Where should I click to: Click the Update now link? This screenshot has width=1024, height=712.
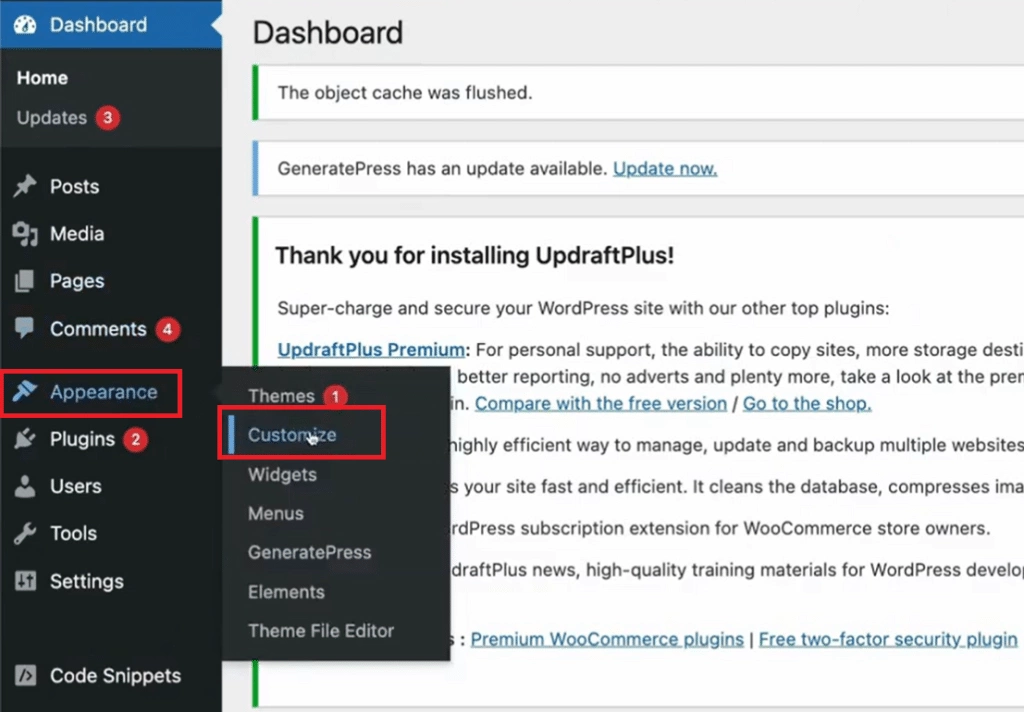(665, 169)
